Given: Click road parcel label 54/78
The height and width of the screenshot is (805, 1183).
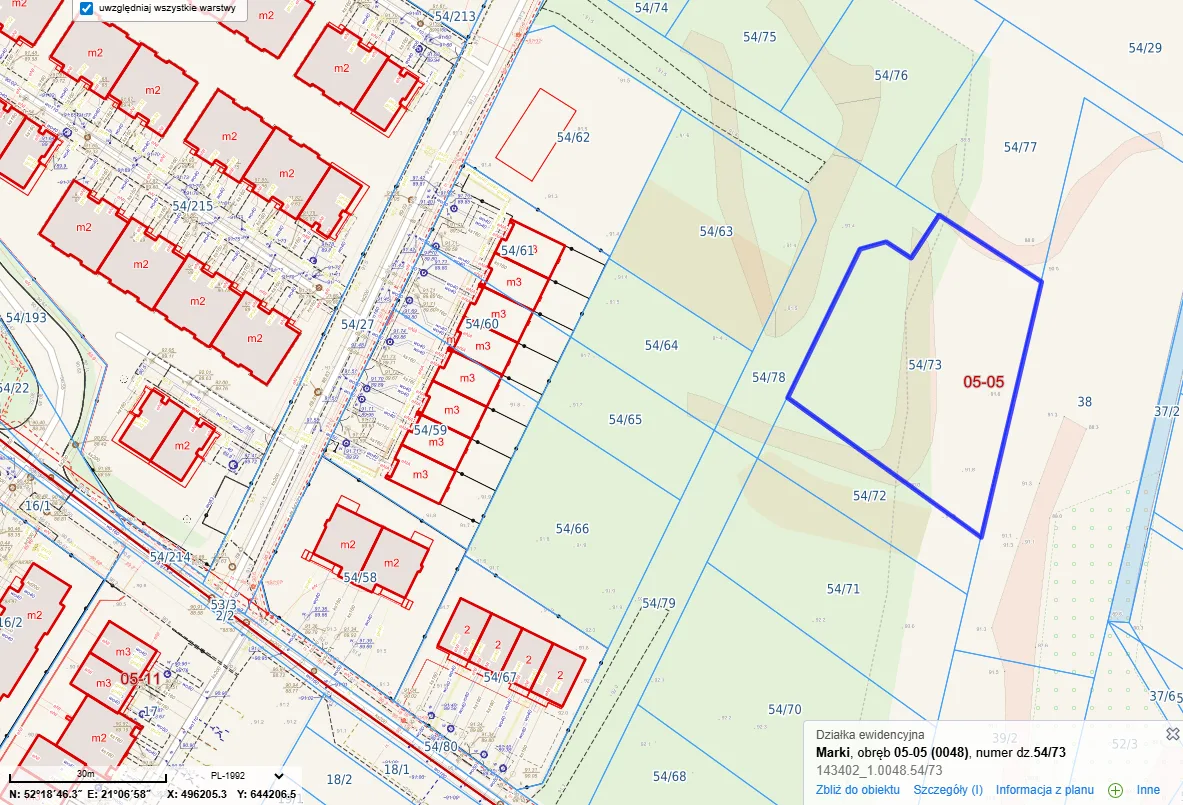Looking at the screenshot, I should pos(768,377).
